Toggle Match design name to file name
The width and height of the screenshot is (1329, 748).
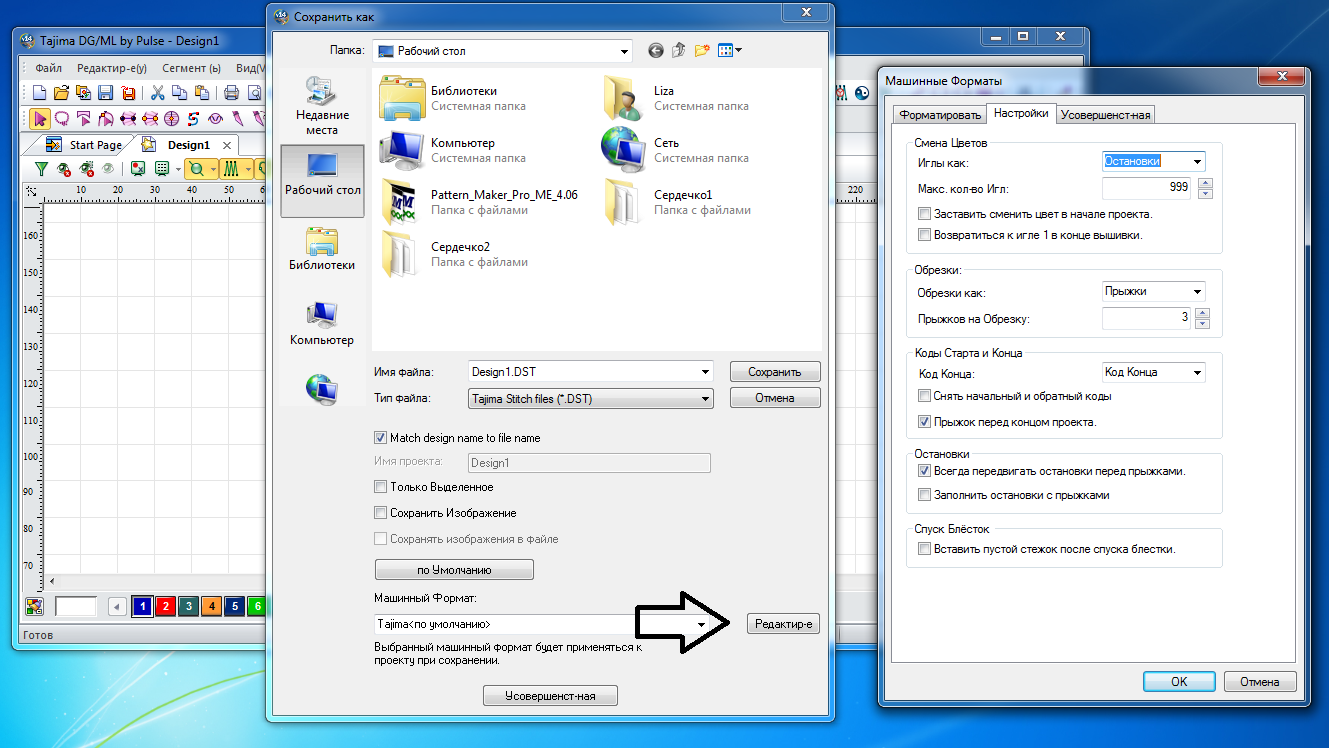click(x=380, y=438)
